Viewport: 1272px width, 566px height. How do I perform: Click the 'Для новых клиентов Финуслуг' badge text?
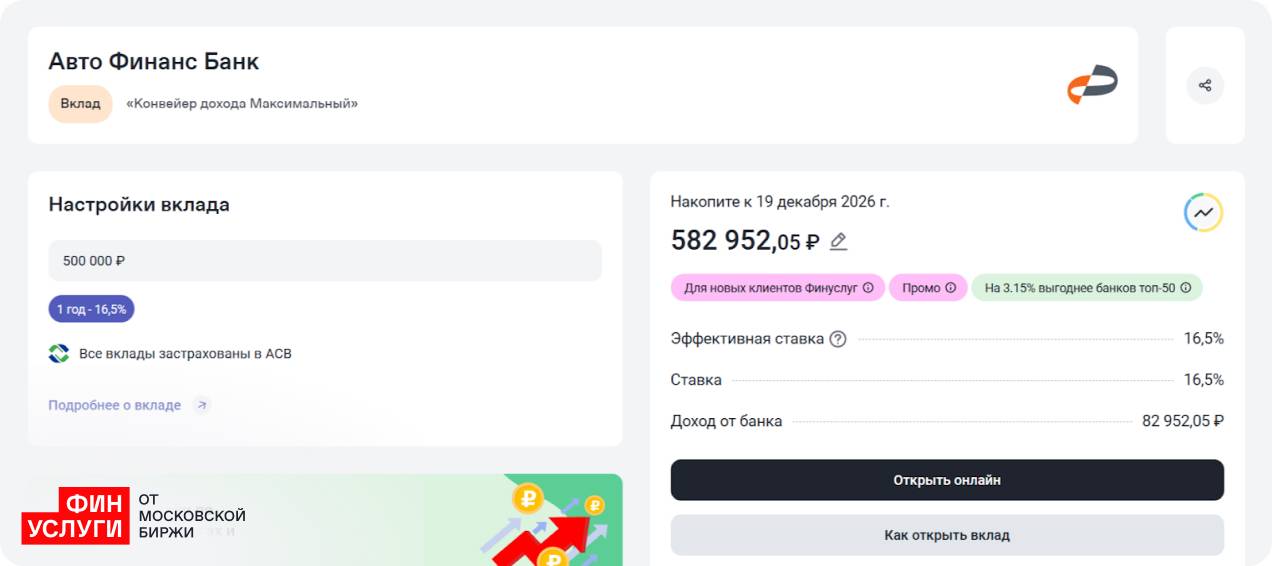(x=768, y=288)
